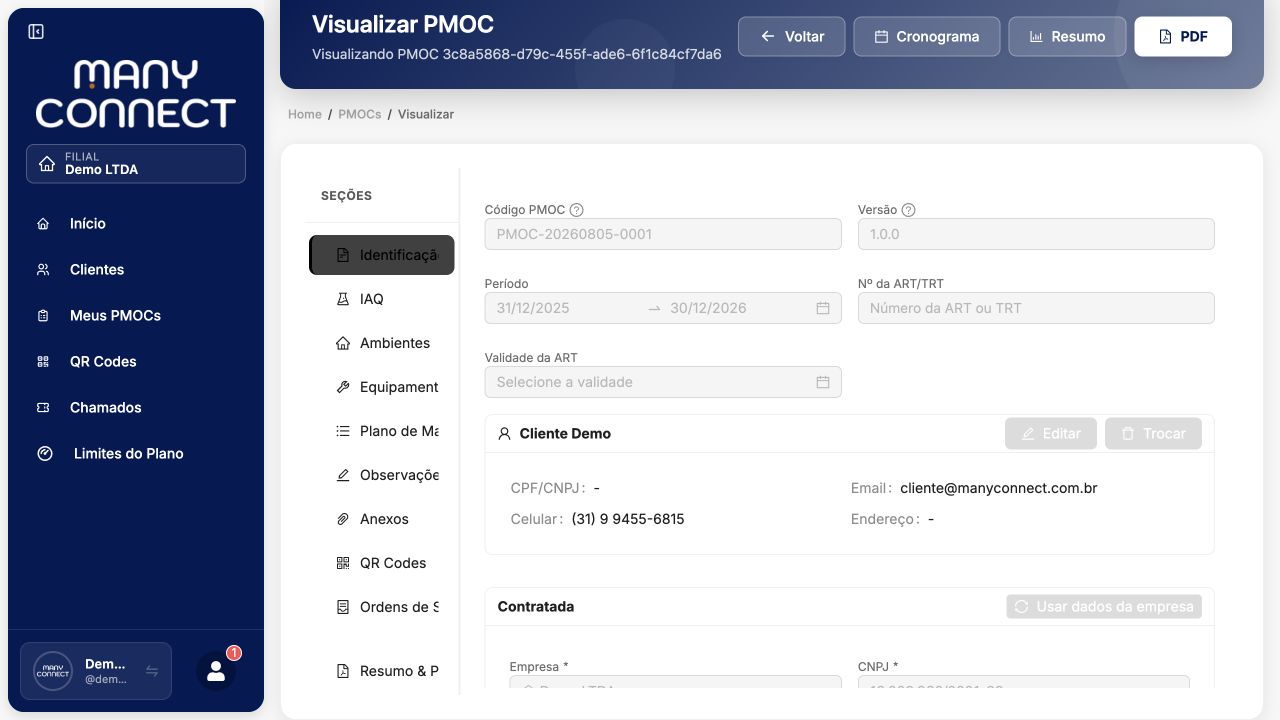1280x720 pixels.
Task: Select the Identificação section
Action: click(382, 255)
